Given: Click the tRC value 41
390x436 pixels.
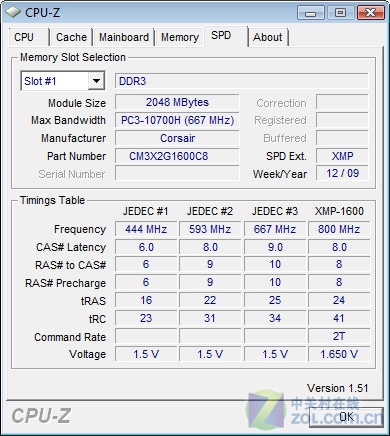Looking at the screenshot, I should click(339, 318).
